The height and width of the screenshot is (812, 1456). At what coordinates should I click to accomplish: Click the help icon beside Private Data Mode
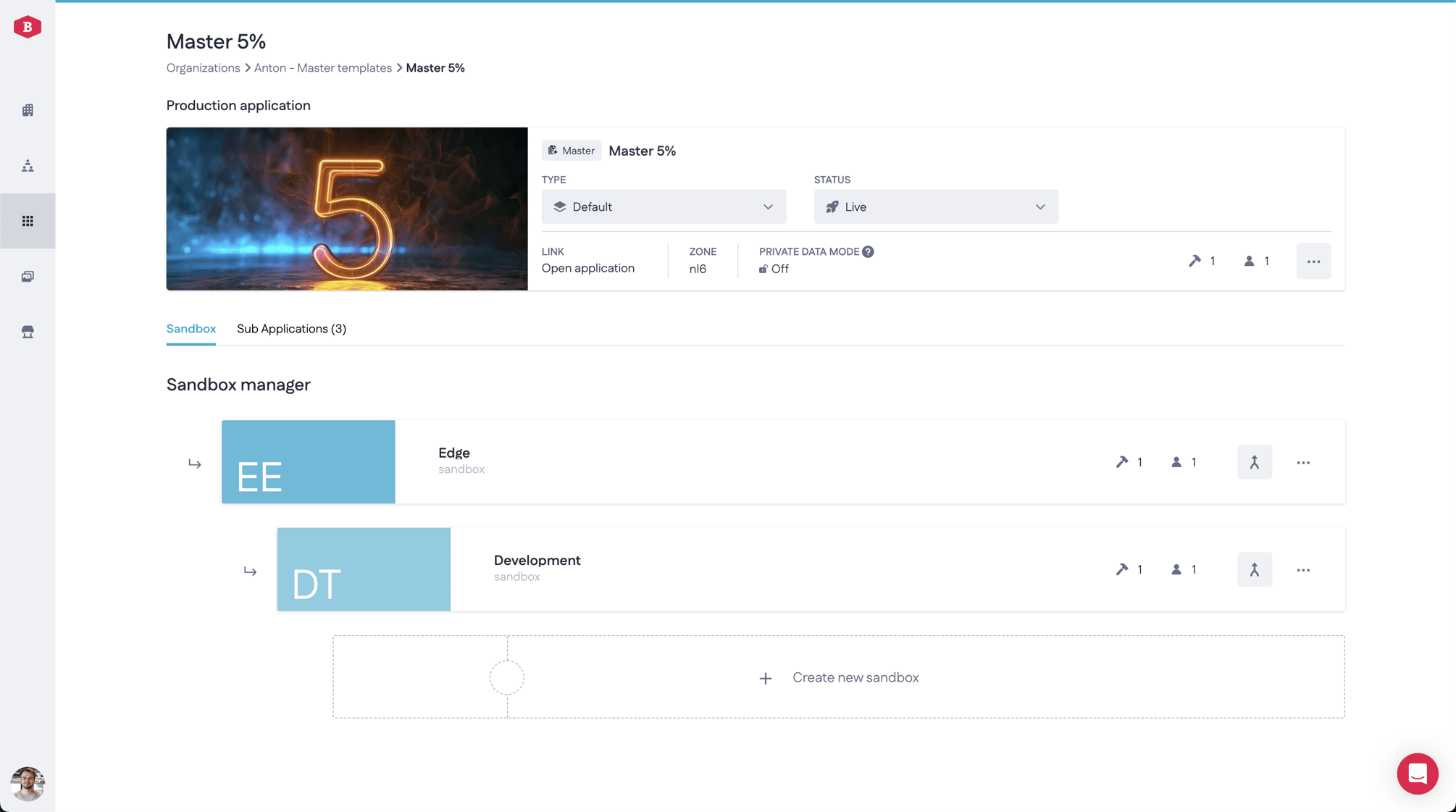tap(868, 251)
